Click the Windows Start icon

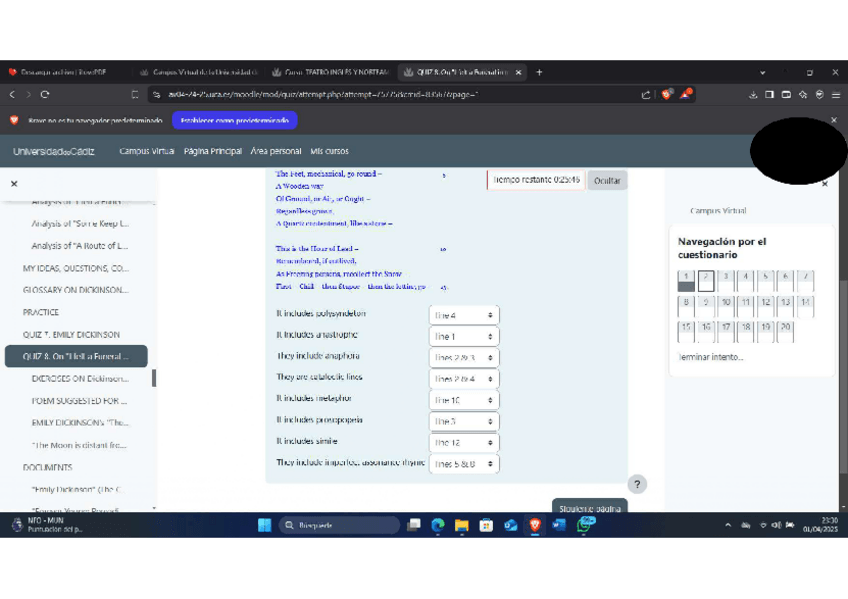265,525
